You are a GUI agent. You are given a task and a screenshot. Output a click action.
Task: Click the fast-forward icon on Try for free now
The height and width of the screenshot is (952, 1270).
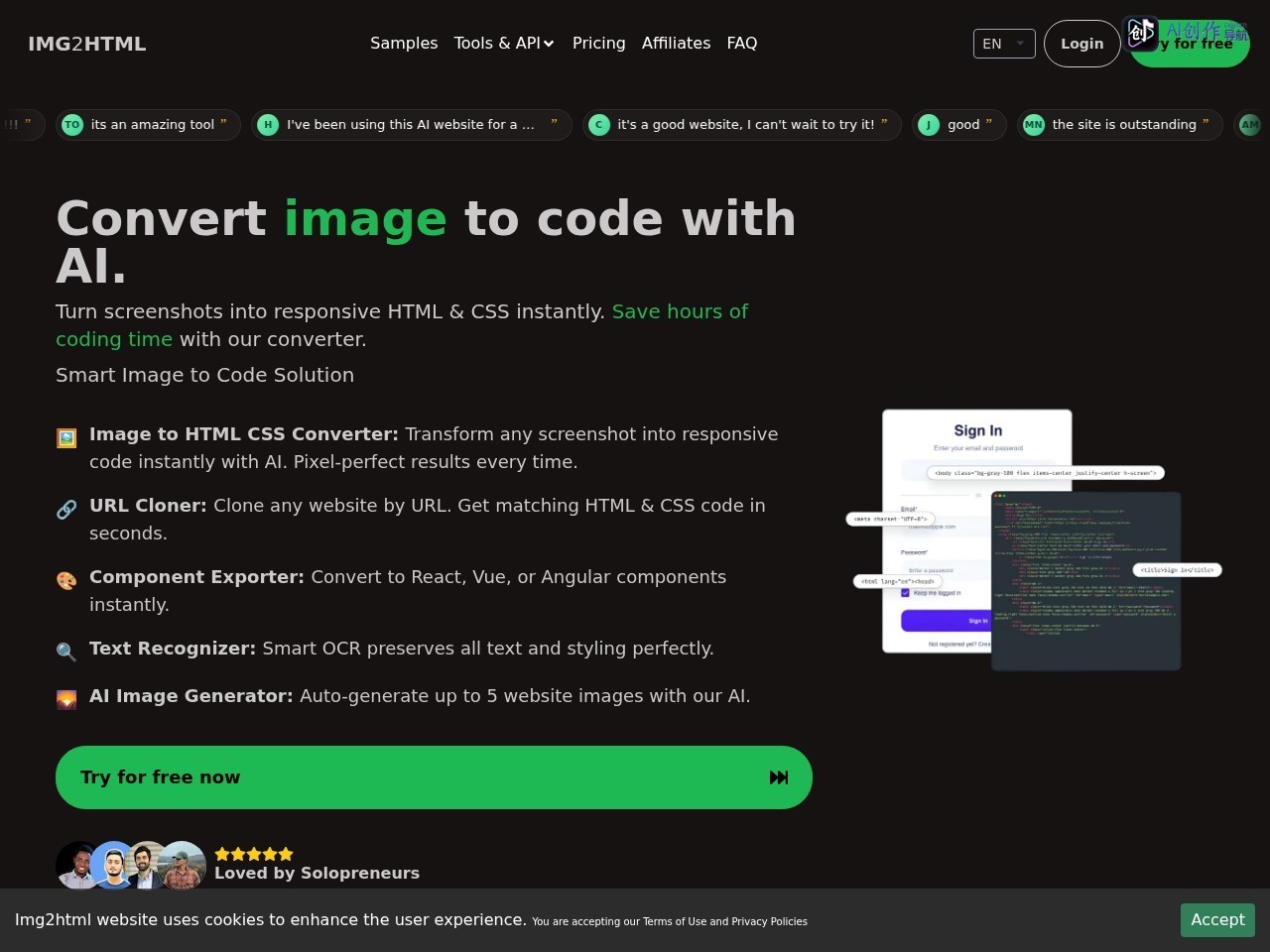779,777
